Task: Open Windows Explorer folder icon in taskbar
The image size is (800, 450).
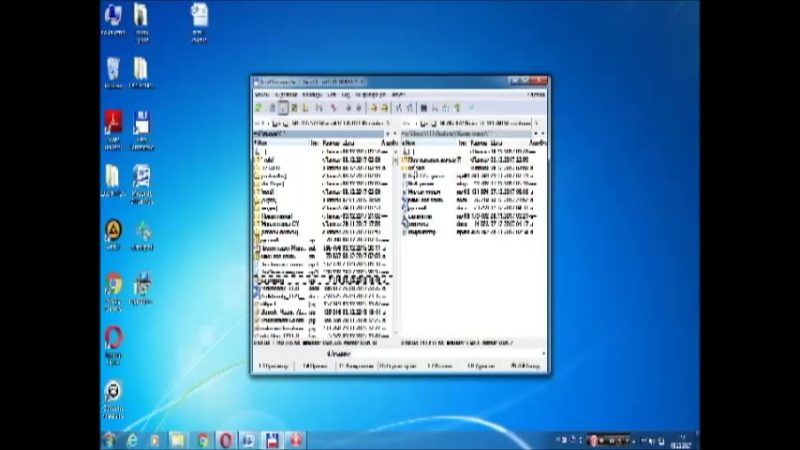Action: [178, 440]
